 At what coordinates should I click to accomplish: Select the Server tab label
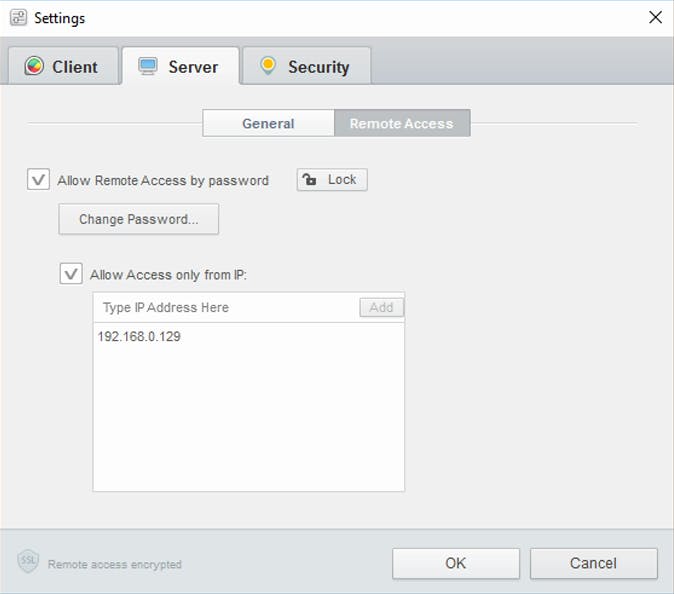(x=193, y=67)
